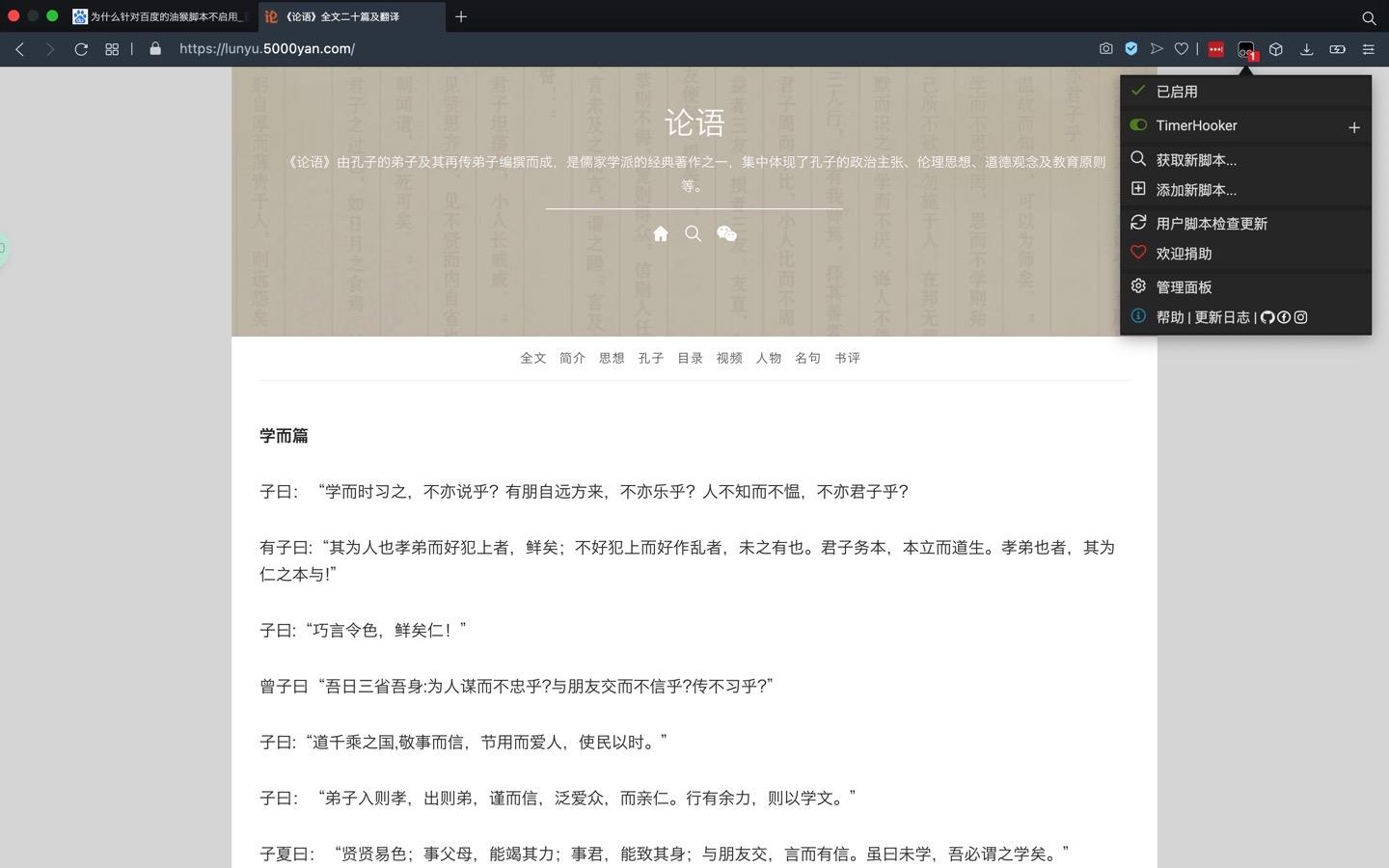This screenshot has height=868, width=1389.
Task: Open the WeChat share icon on the page
Action: (727, 233)
